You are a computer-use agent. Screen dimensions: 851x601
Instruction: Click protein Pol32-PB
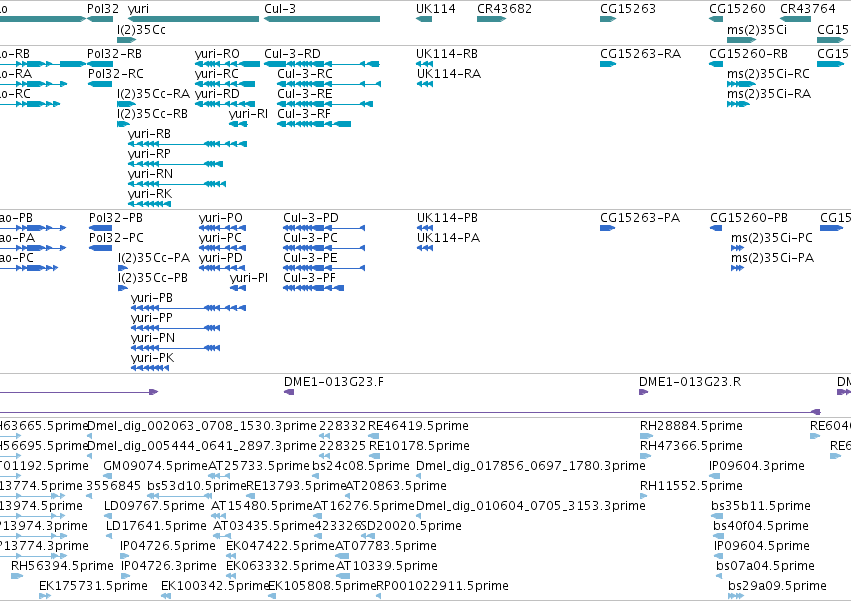tap(100, 228)
